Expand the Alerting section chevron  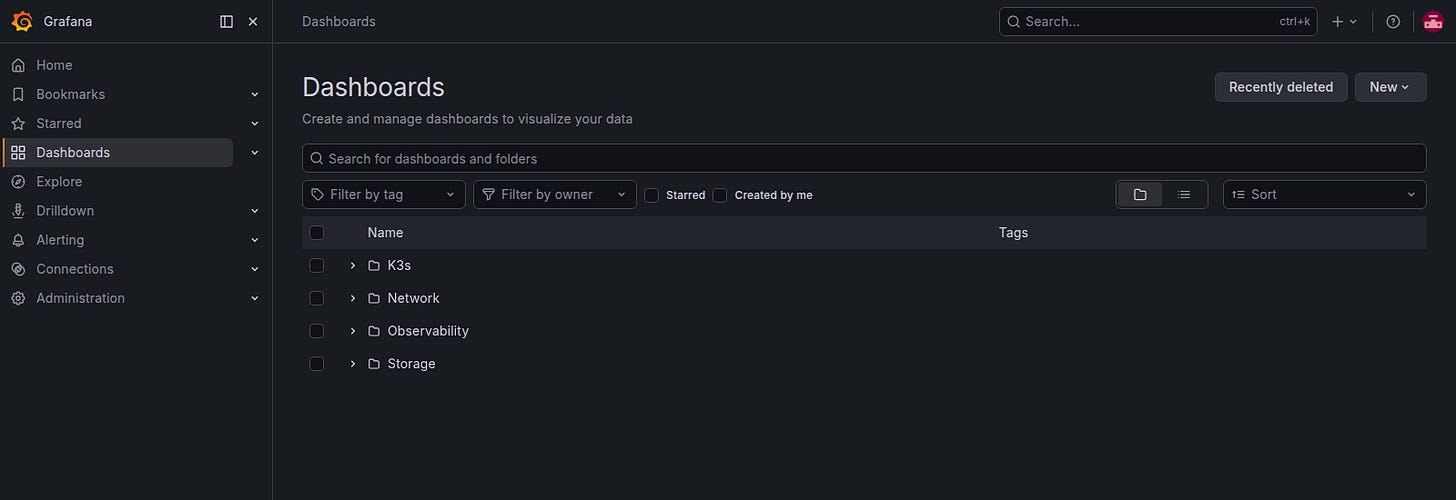coord(254,240)
